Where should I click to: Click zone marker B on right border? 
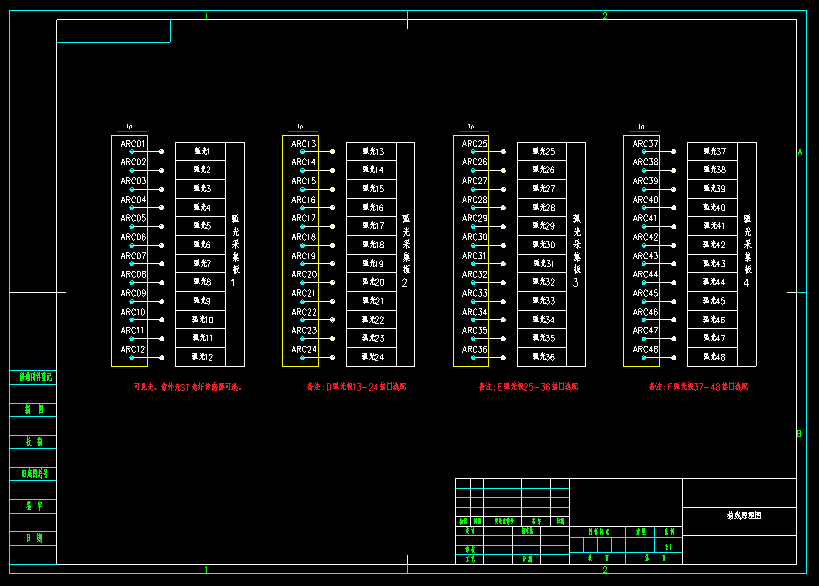click(799, 433)
